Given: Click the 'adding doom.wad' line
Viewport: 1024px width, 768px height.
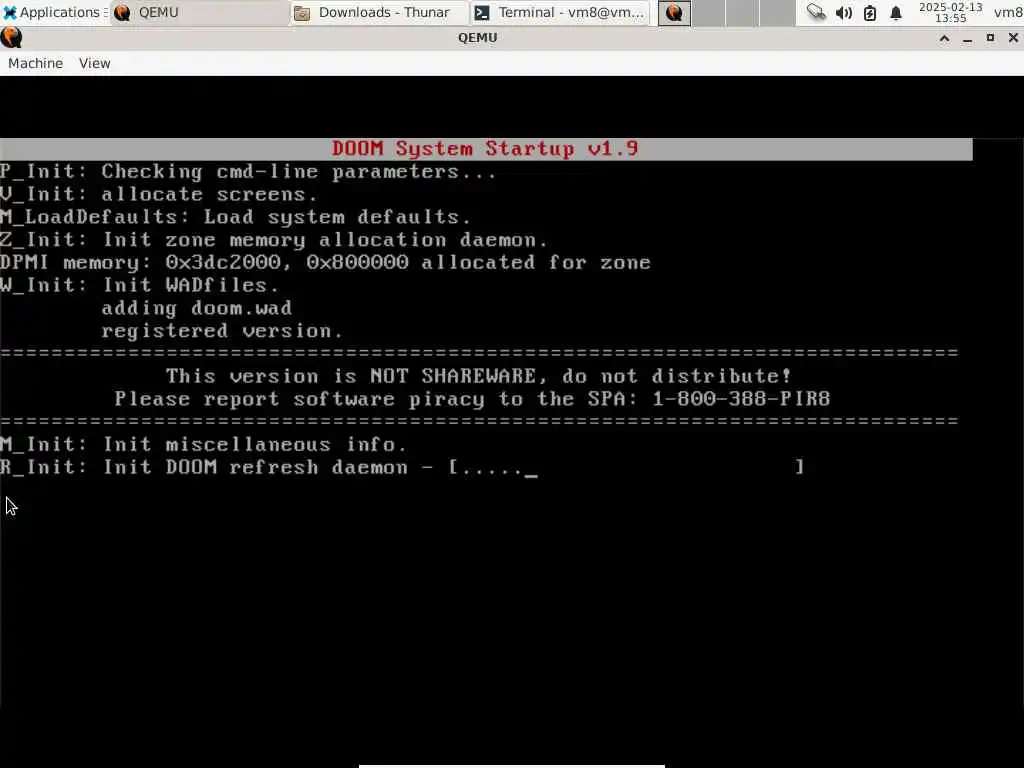Looking at the screenshot, I should (x=197, y=308).
